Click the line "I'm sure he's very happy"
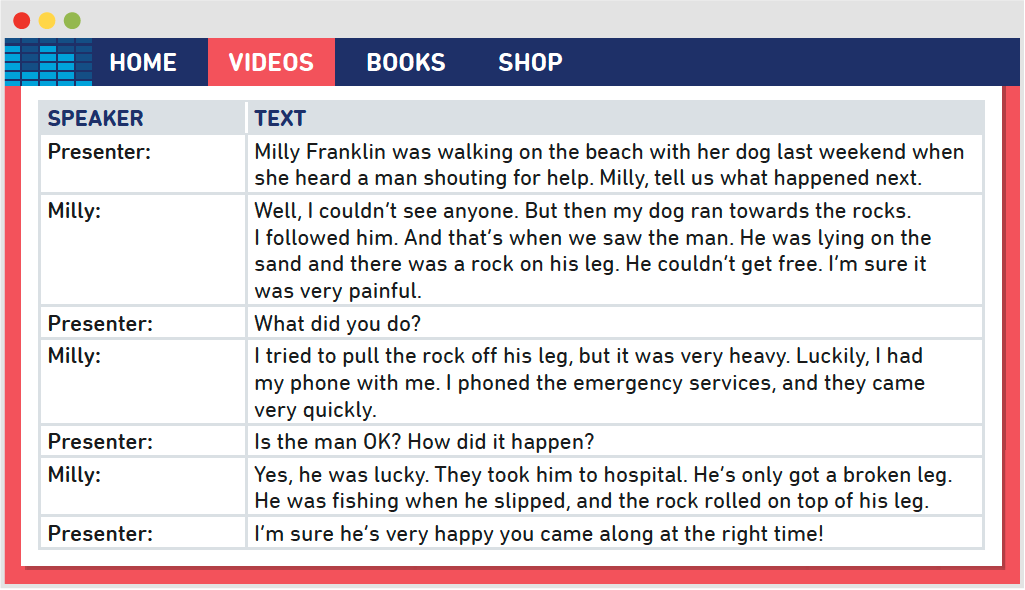The height and width of the screenshot is (590, 1025). (x=539, y=533)
